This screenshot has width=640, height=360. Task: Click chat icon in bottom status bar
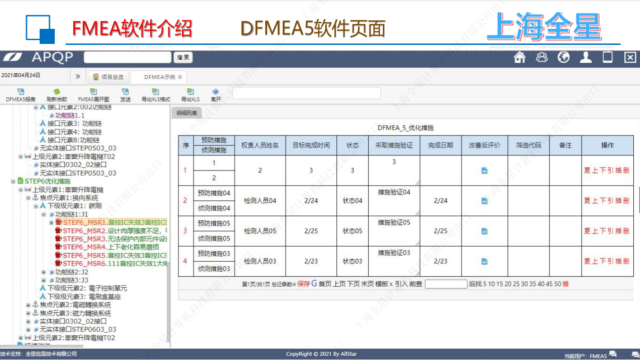(x=613, y=354)
